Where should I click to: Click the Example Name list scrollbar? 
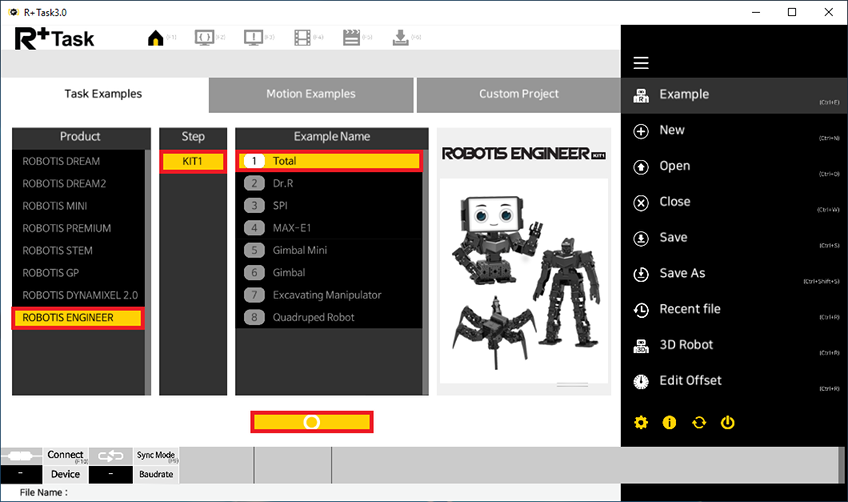pos(425,272)
